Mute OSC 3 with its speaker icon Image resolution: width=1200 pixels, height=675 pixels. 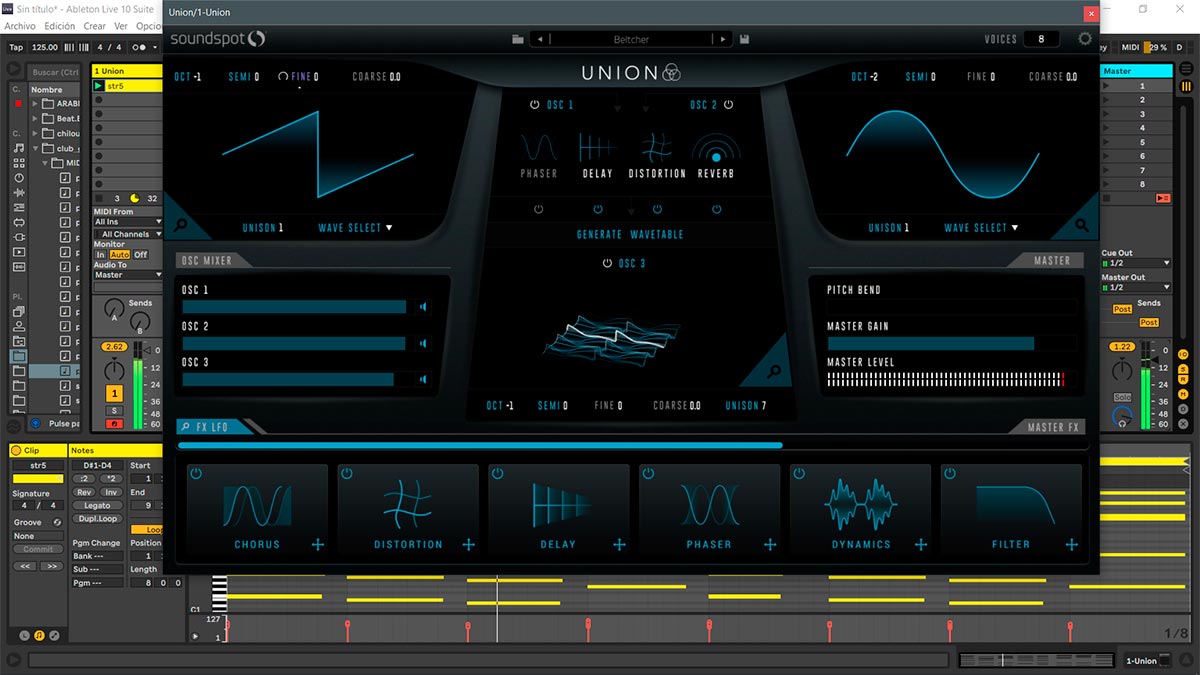[423, 379]
